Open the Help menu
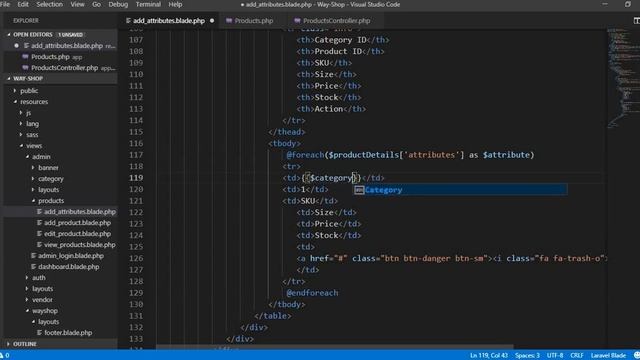This screenshot has width=640, height=360. 175,4
